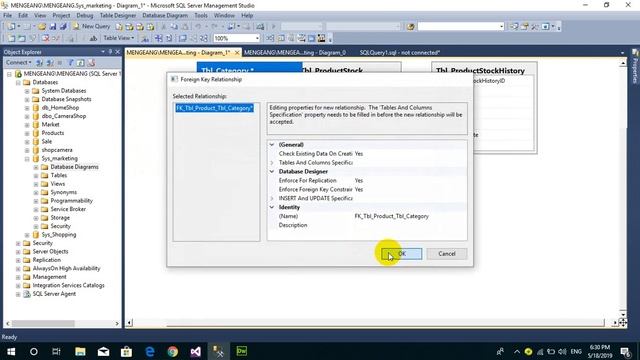Switch to the Diagram_0 tab
Image resolution: width=640 pixels, height=360 pixels.
[295, 53]
